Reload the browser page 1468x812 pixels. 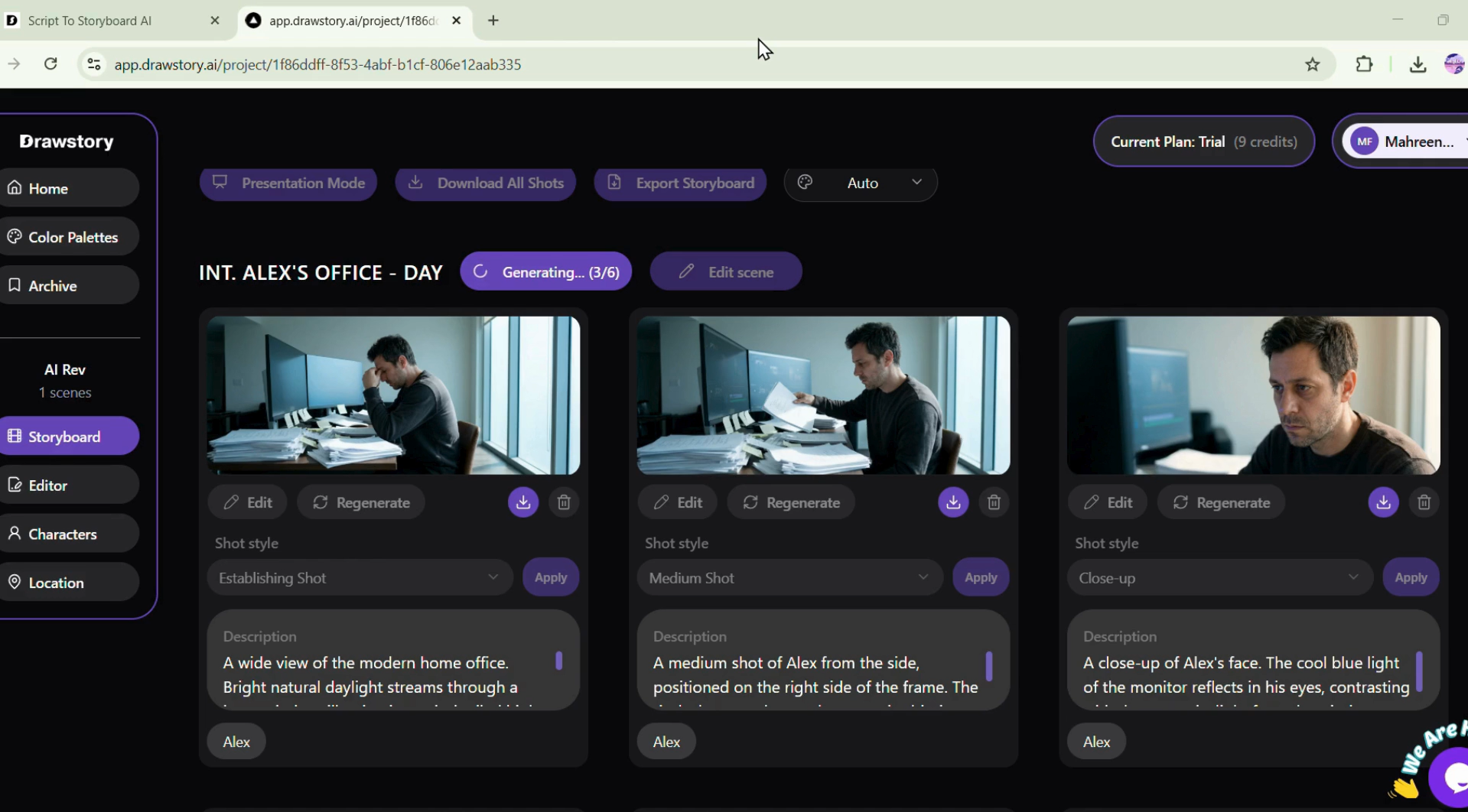50,64
